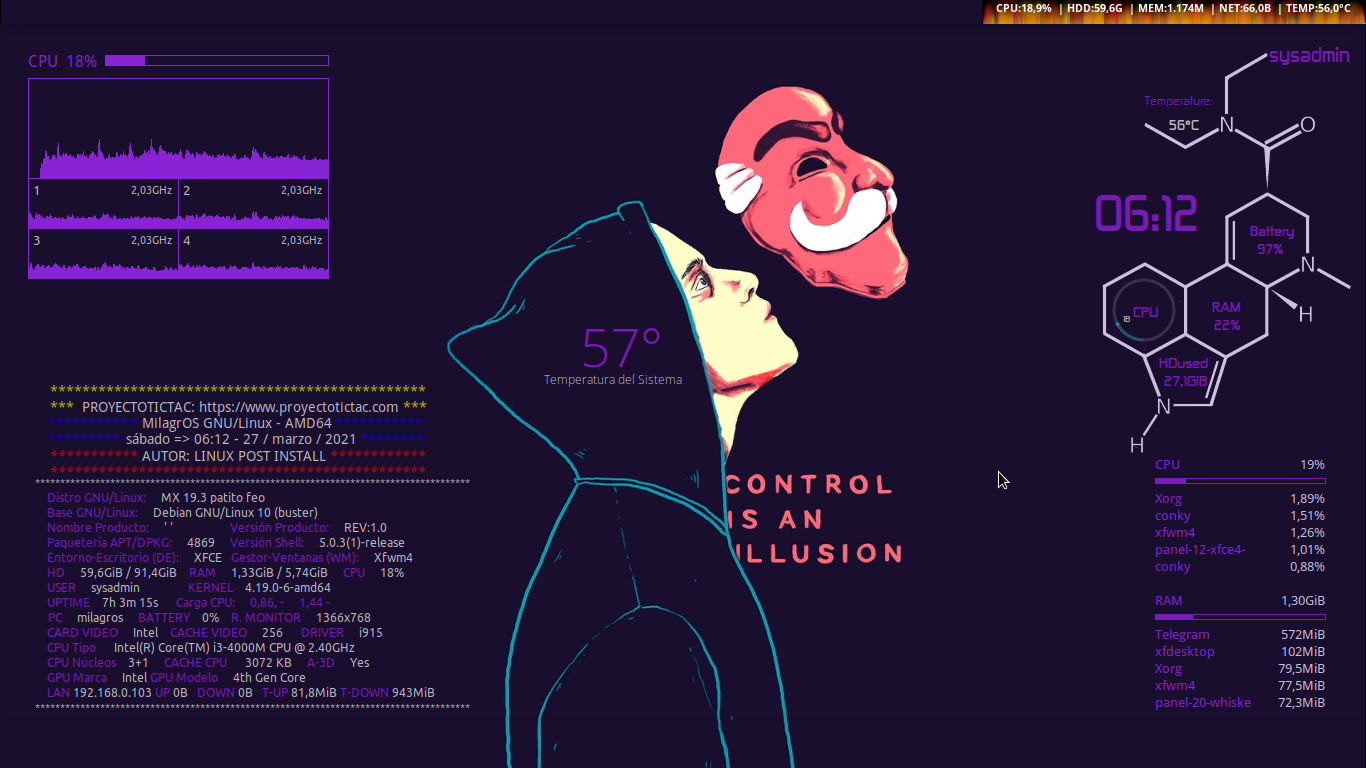The width and height of the screenshot is (1366, 768).
Task: Select panel-12-xfce4- in the CPU process list
Action: [x=1200, y=549]
